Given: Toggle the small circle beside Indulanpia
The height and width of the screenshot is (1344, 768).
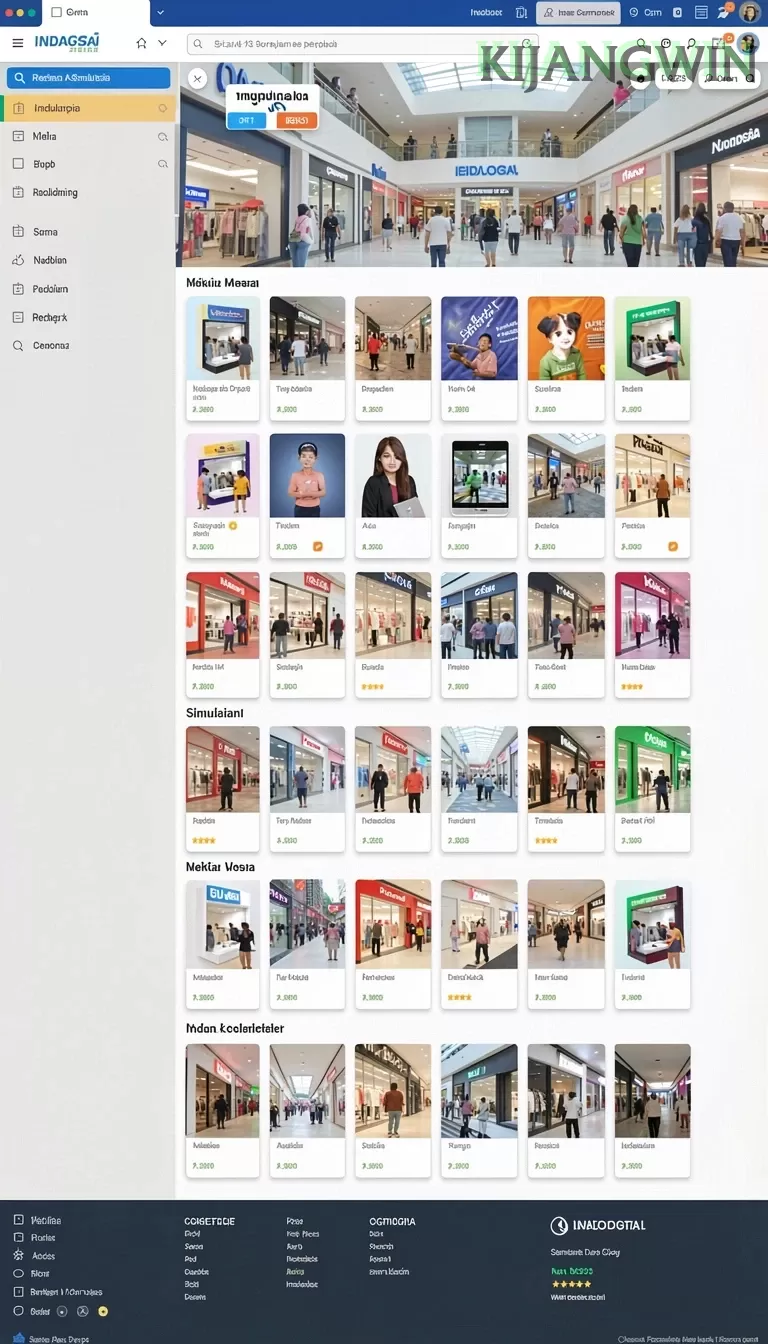Looking at the screenshot, I should (163, 108).
